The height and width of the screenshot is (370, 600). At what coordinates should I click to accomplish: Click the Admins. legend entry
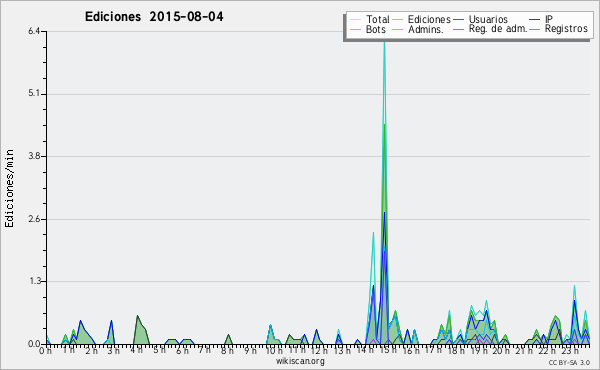[x=426, y=29]
